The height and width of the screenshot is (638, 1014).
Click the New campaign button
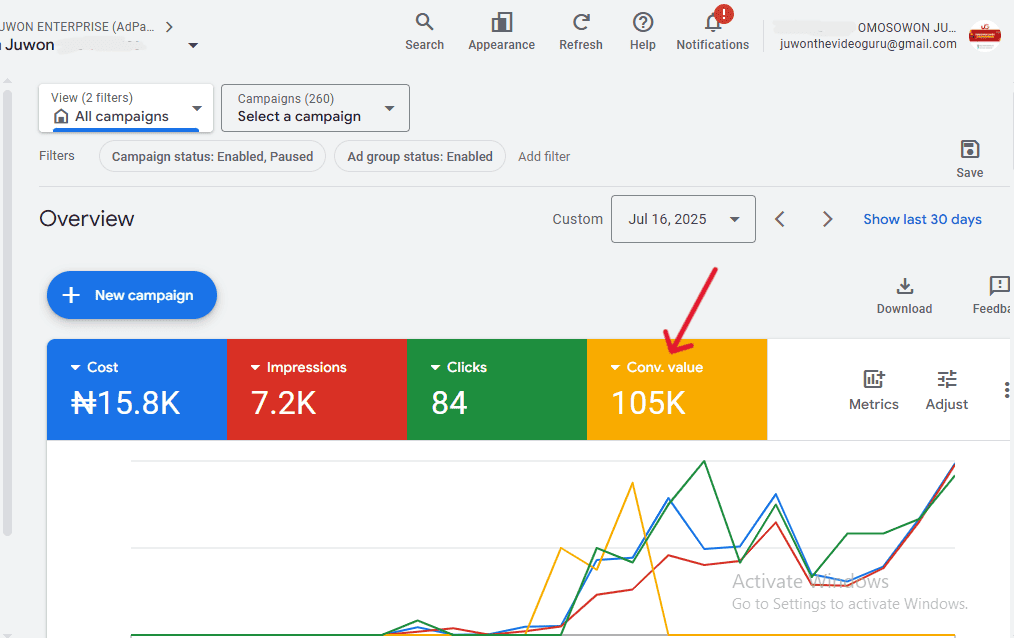pyautogui.click(x=132, y=295)
